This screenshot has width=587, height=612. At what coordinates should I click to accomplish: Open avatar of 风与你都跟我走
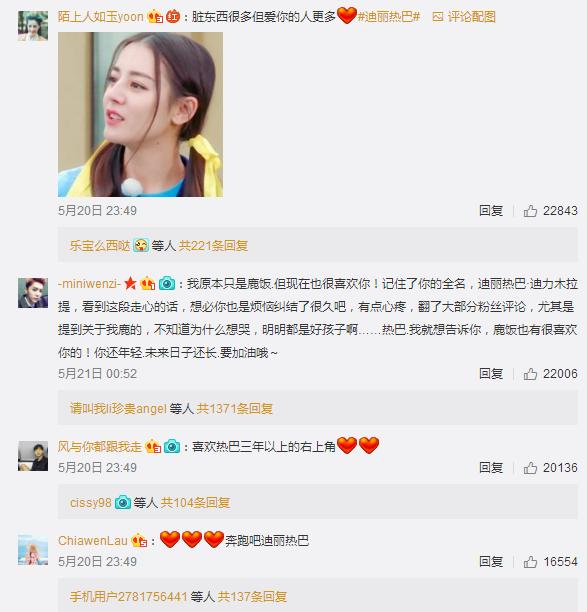tap(33, 456)
